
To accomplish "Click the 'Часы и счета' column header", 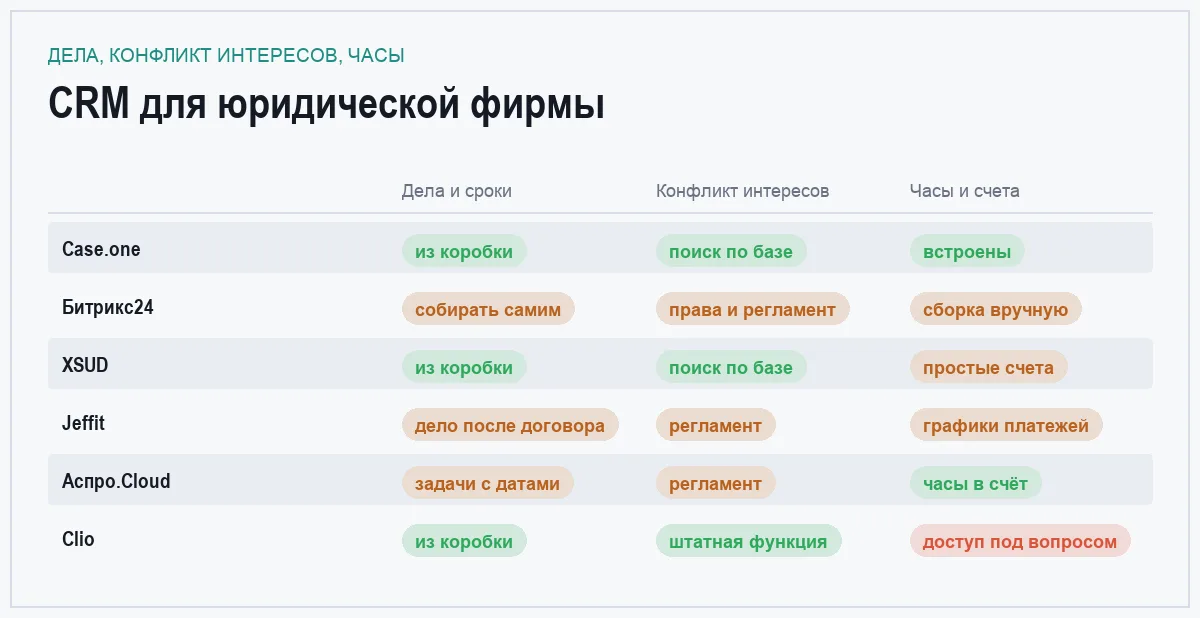I will (964, 191).
